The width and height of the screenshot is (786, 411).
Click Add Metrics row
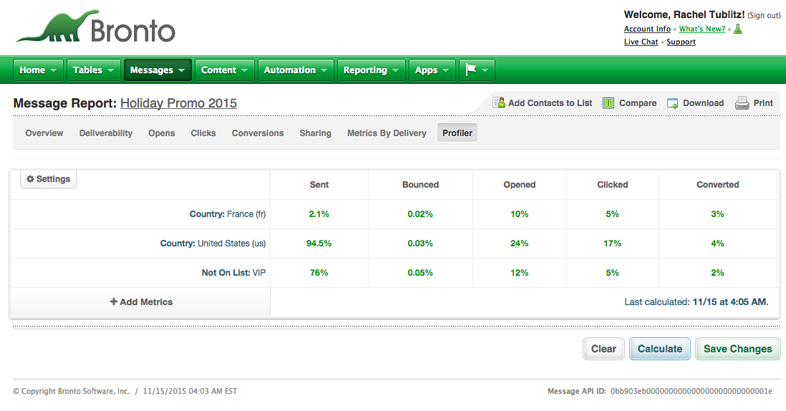(x=141, y=302)
